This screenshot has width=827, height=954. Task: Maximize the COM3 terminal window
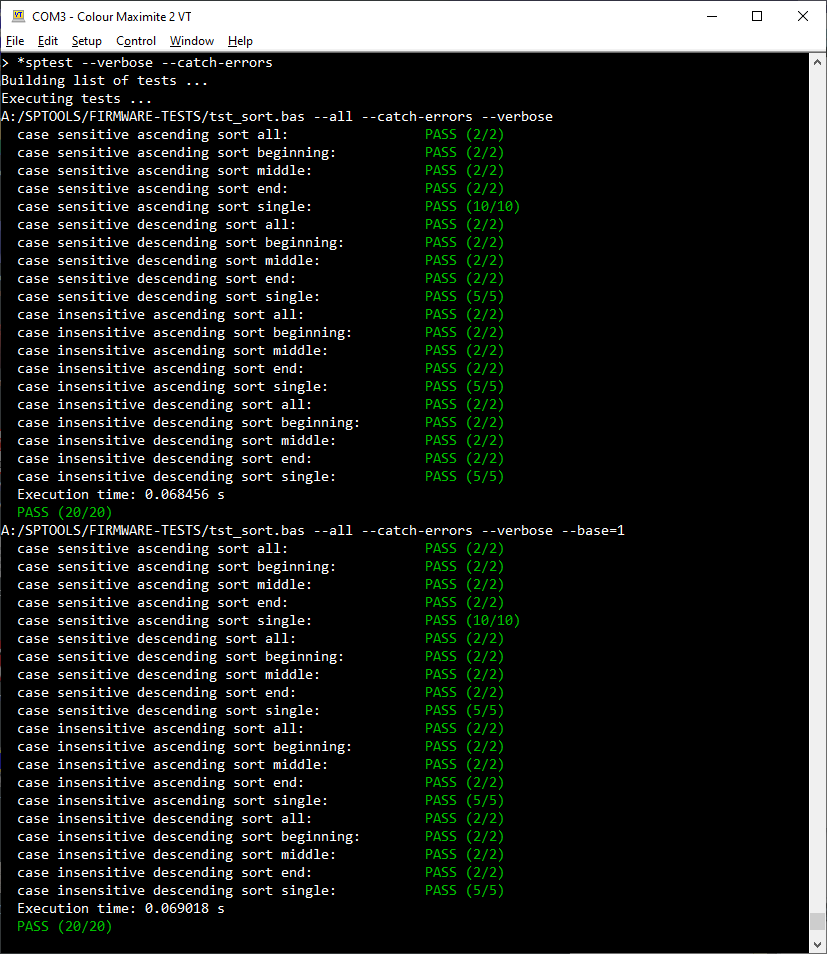pos(757,16)
